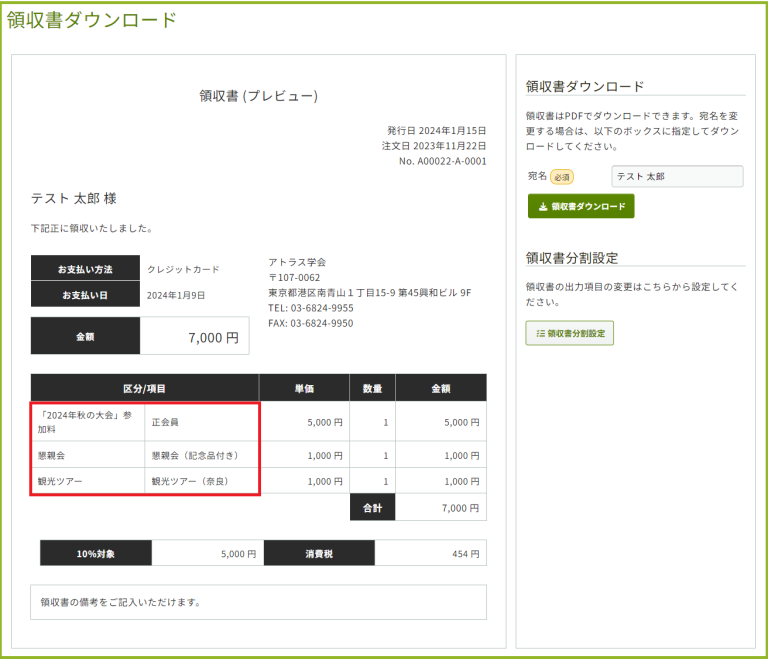
Task: Click the 宛名 input field containing テスト 太郎
Action: click(677, 177)
